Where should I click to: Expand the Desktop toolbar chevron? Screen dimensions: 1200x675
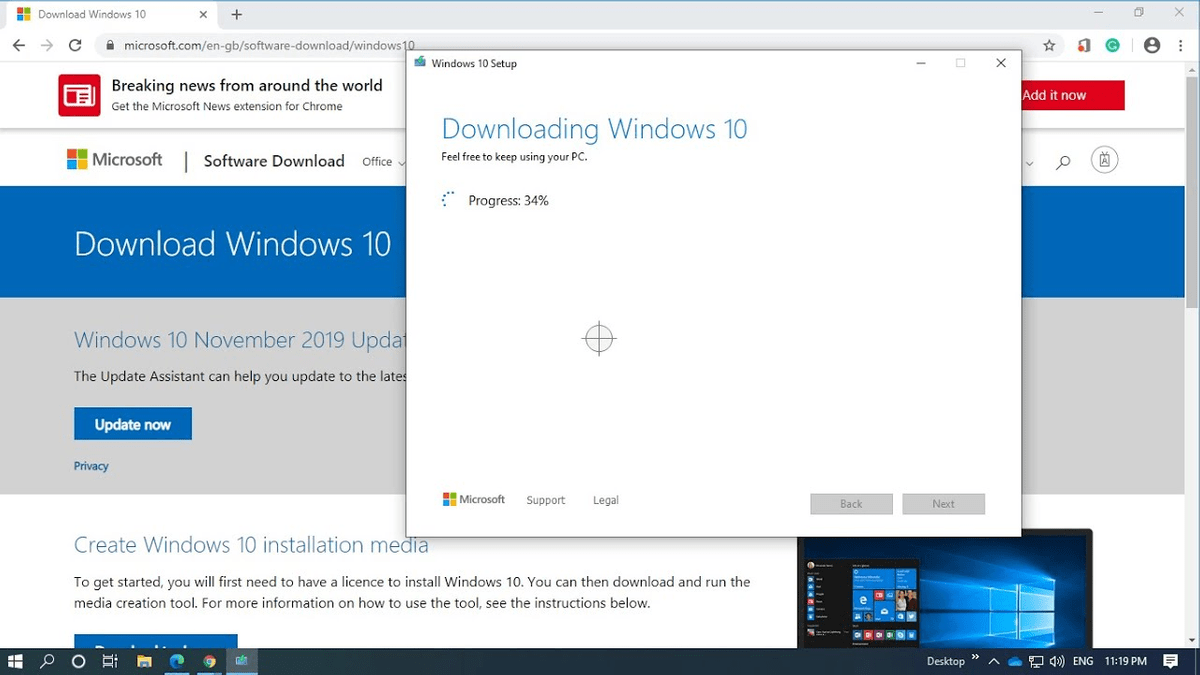click(974, 660)
